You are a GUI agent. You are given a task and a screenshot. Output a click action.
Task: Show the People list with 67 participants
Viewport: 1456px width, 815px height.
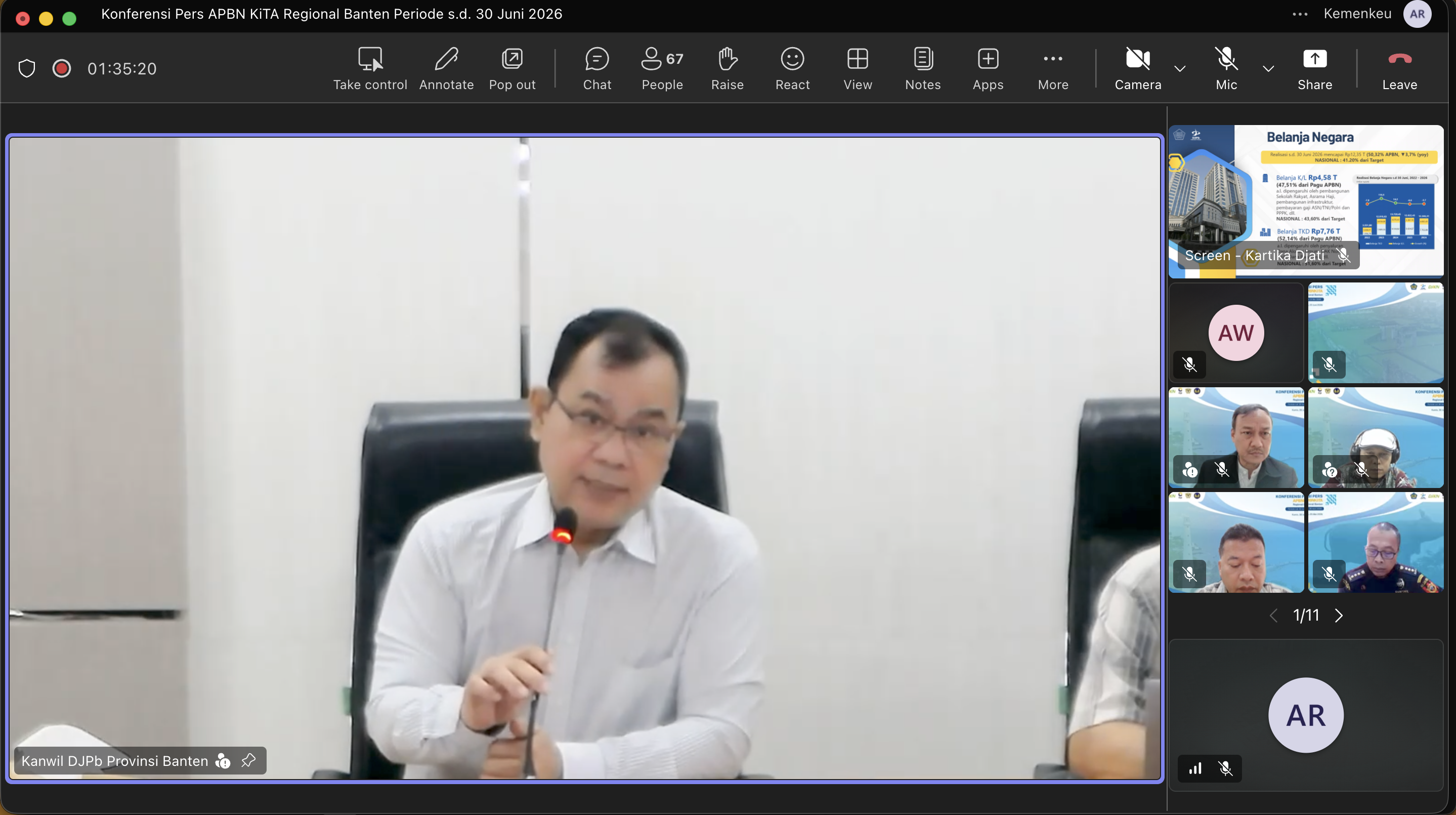coord(662,68)
